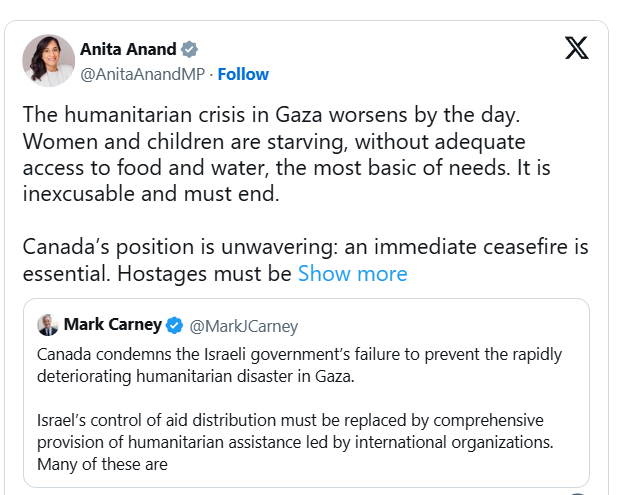Open Mark Carney's small avatar image
The image size is (626, 495).
(48, 325)
